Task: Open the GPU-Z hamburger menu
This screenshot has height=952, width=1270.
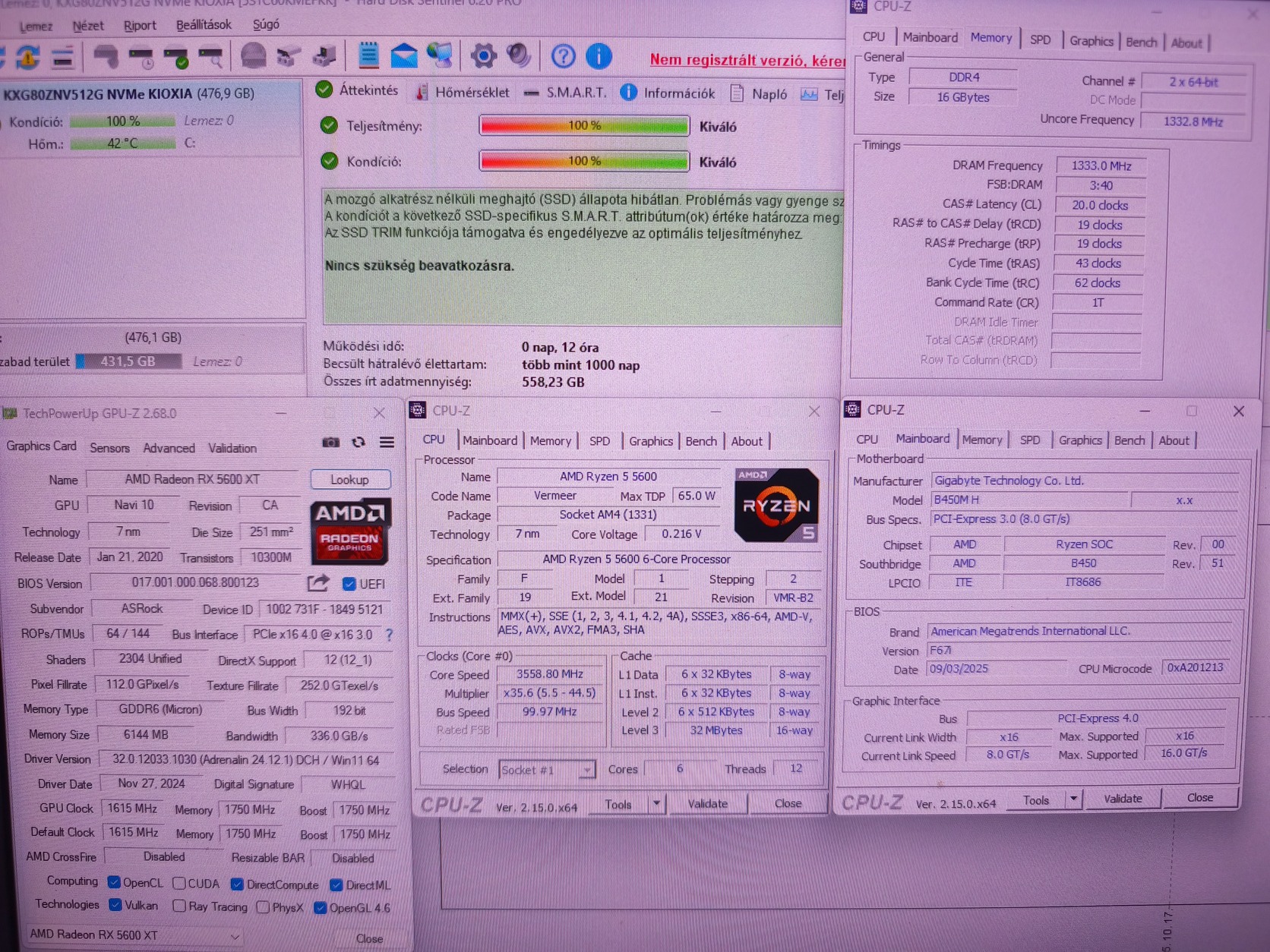Action: [x=387, y=443]
